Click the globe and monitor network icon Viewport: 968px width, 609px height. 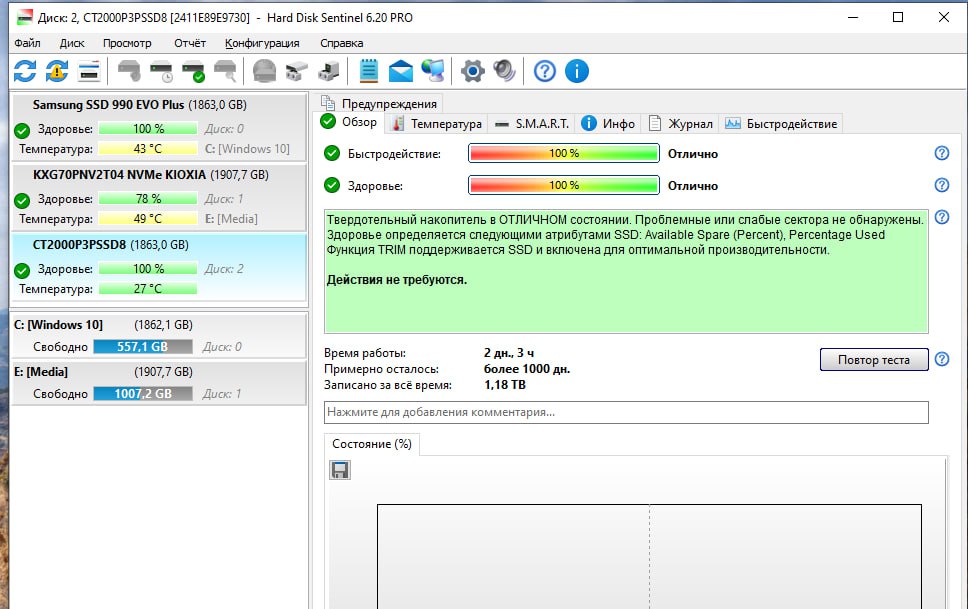[433, 71]
